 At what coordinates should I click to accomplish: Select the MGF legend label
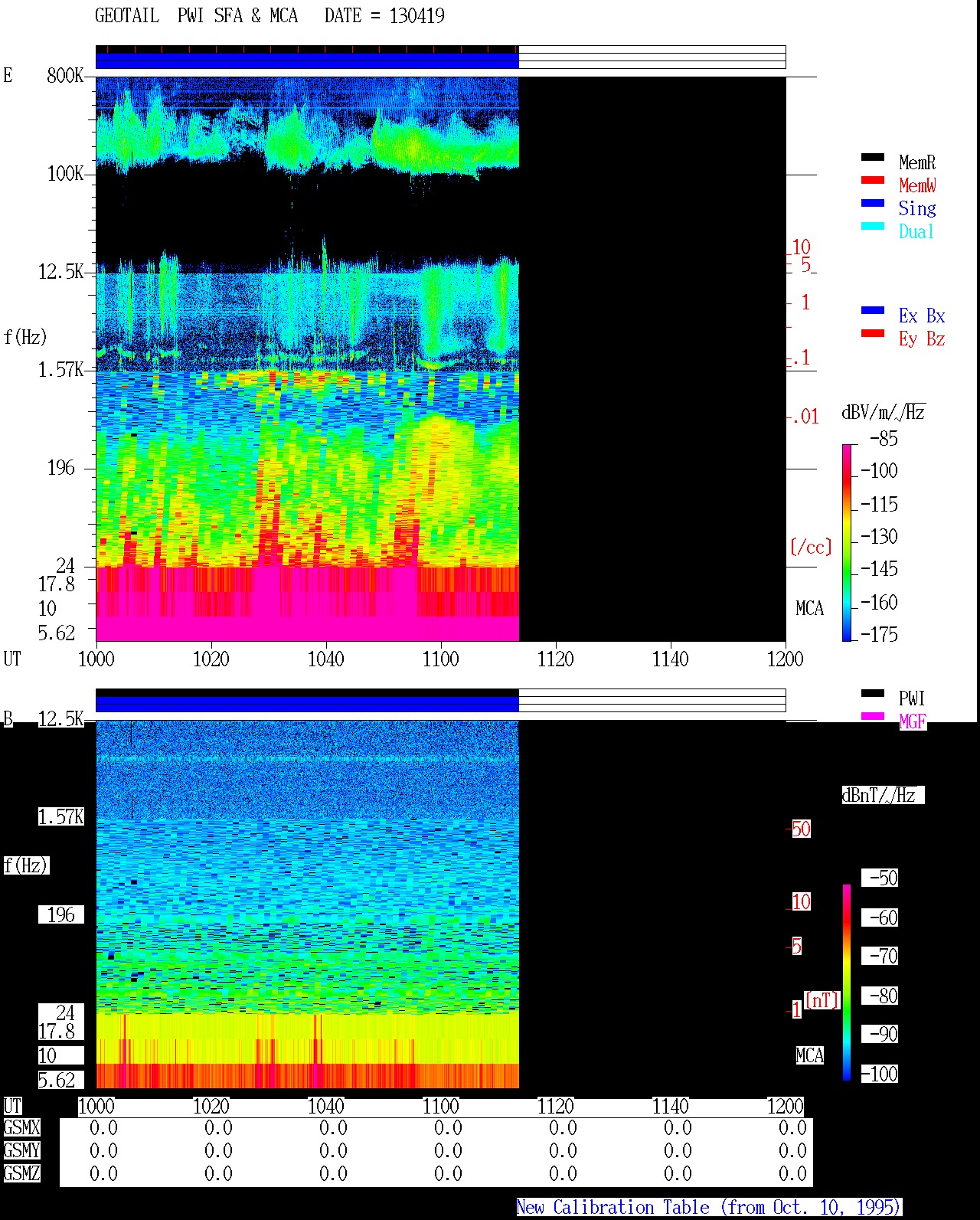pos(913,721)
